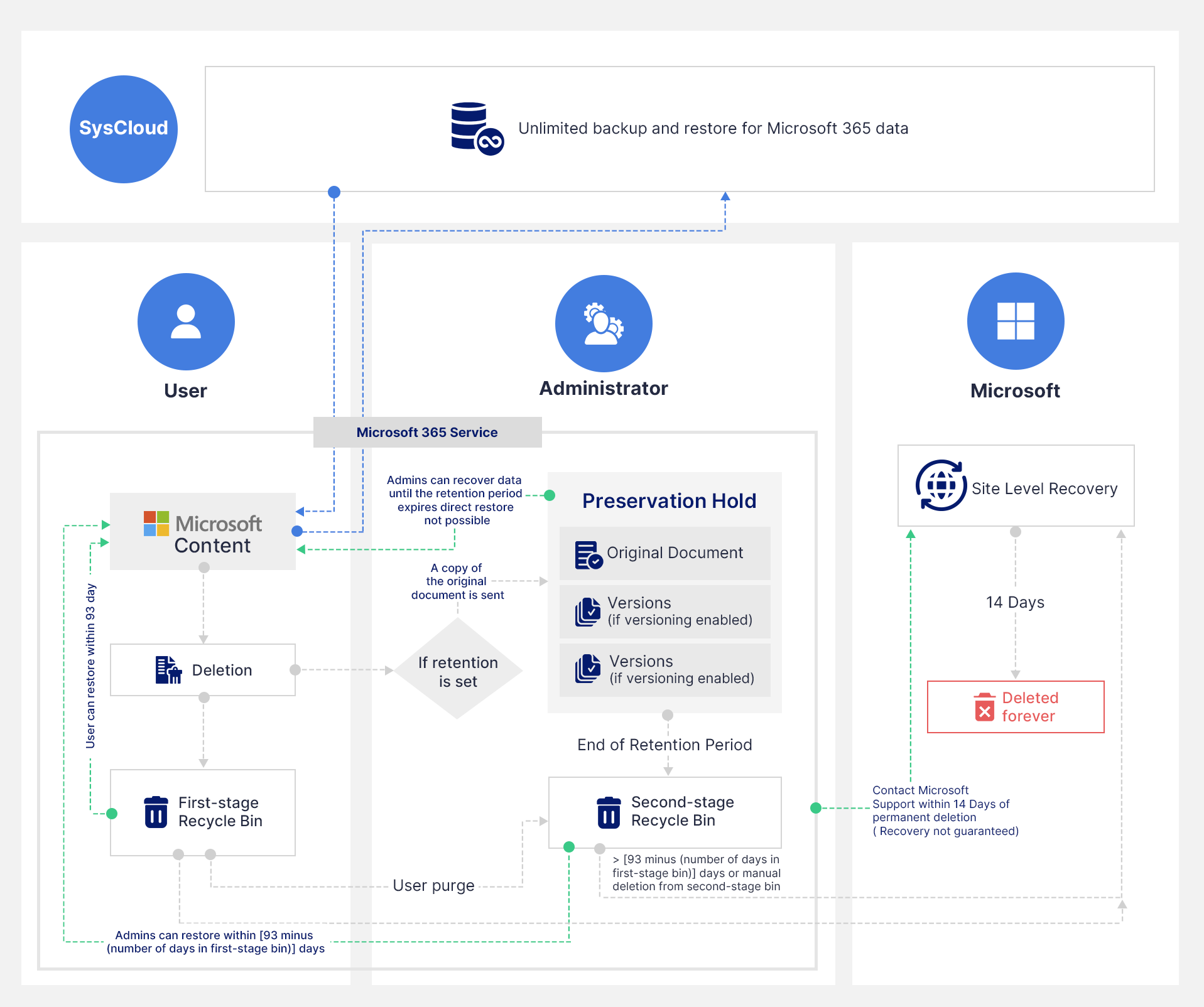
Task: Select the Microsoft 365 Service label
Action: point(427,432)
